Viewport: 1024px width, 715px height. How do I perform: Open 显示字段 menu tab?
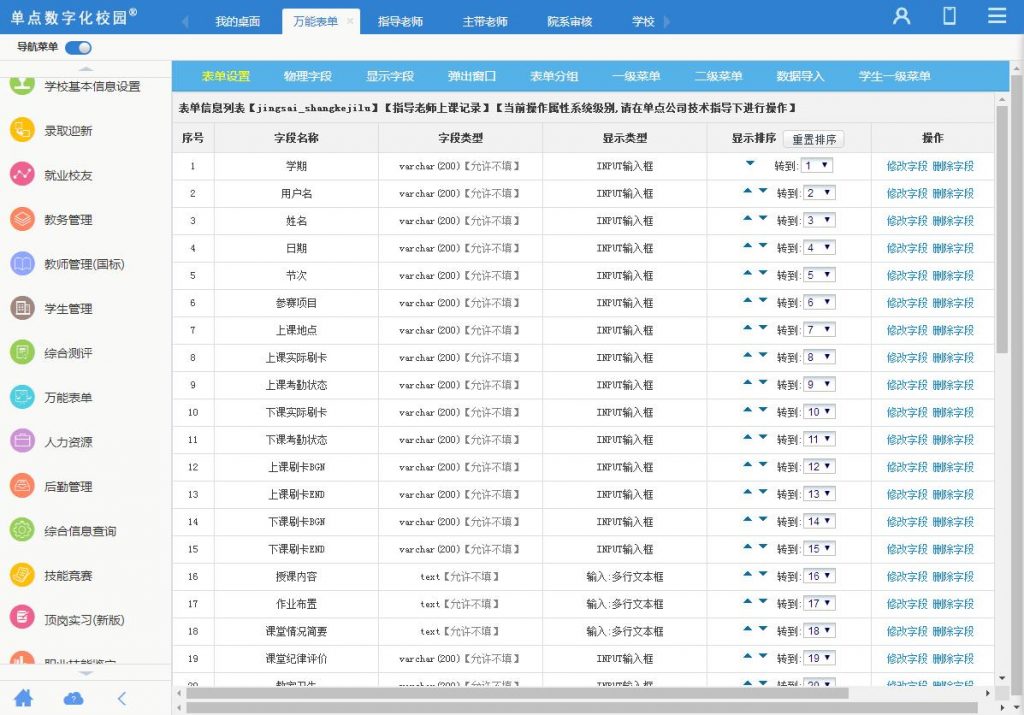(x=390, y=76)
